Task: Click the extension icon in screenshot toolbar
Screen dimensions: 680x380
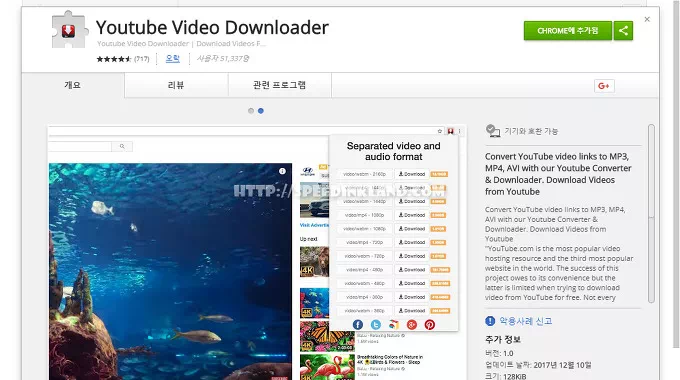Action: [451, 131]
